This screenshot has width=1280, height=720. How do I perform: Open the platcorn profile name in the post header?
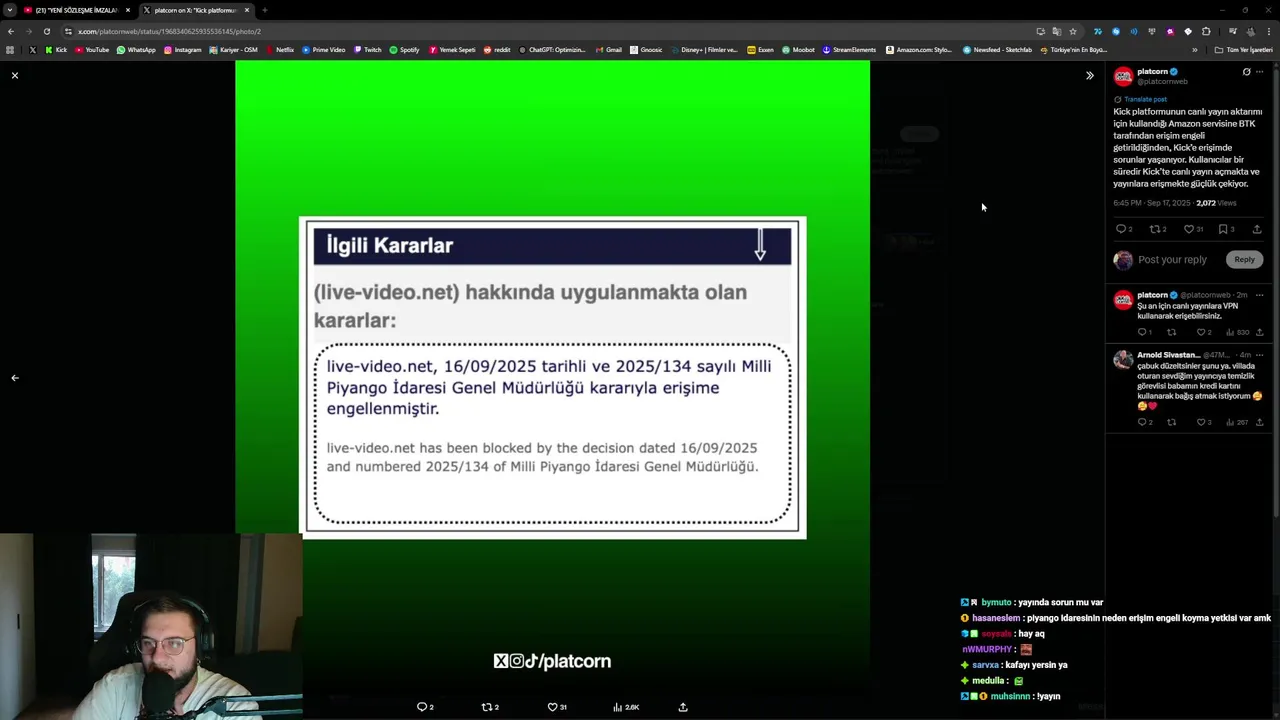(x=1152, y=72)
